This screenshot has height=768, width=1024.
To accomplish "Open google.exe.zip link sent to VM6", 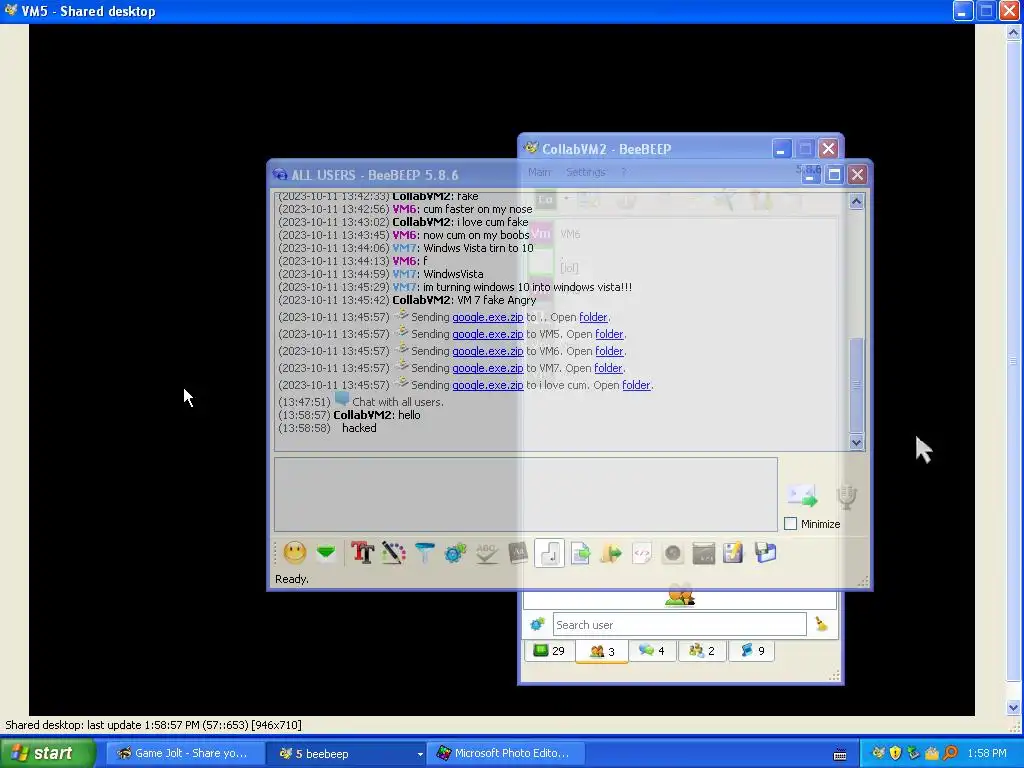I will pos(488,351).
